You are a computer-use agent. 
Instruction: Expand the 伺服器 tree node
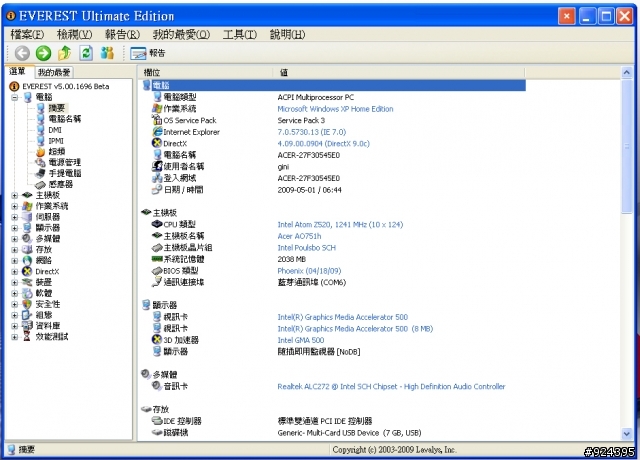point(15,217)
